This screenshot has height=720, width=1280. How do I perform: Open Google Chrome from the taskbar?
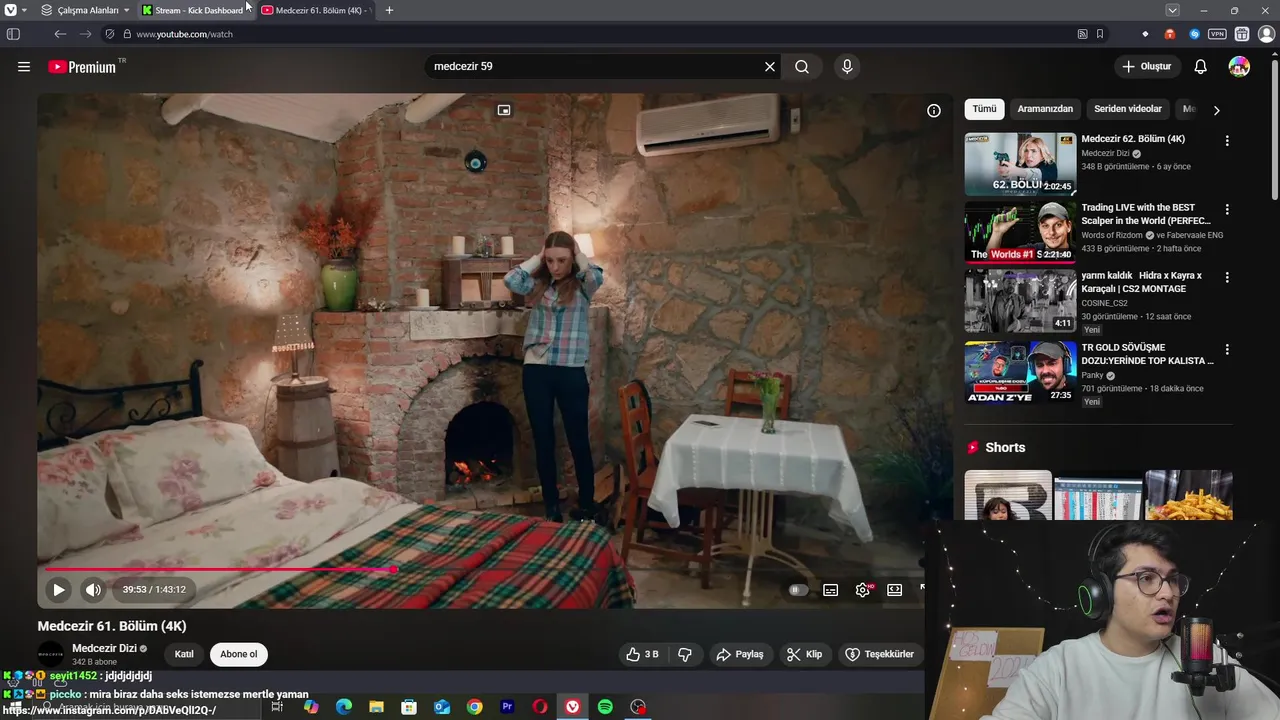tap(474, 707)
